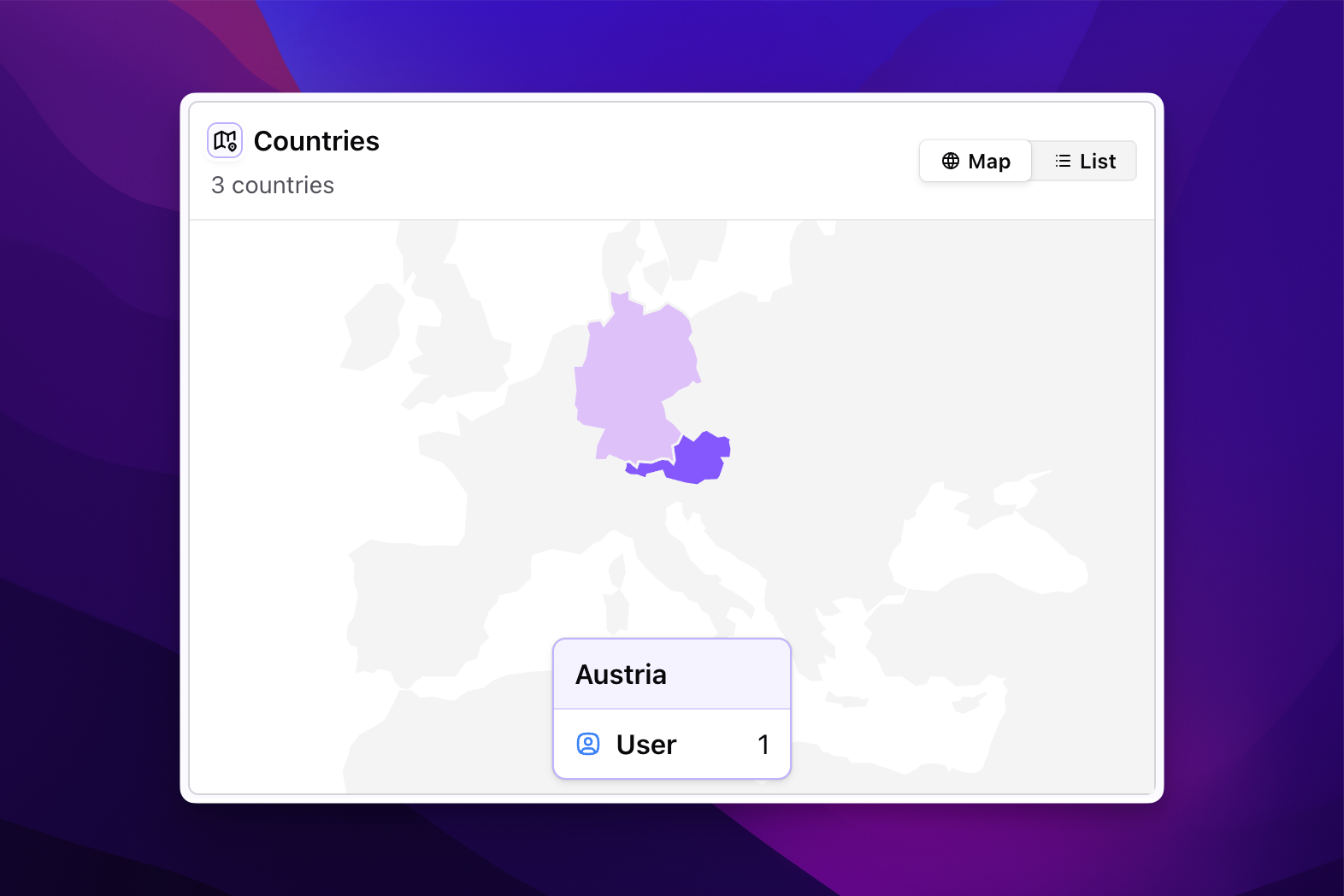Click the globe icon in Map tab
The width and height of the screenshot is (1344, 896).
tap(951, 161)
